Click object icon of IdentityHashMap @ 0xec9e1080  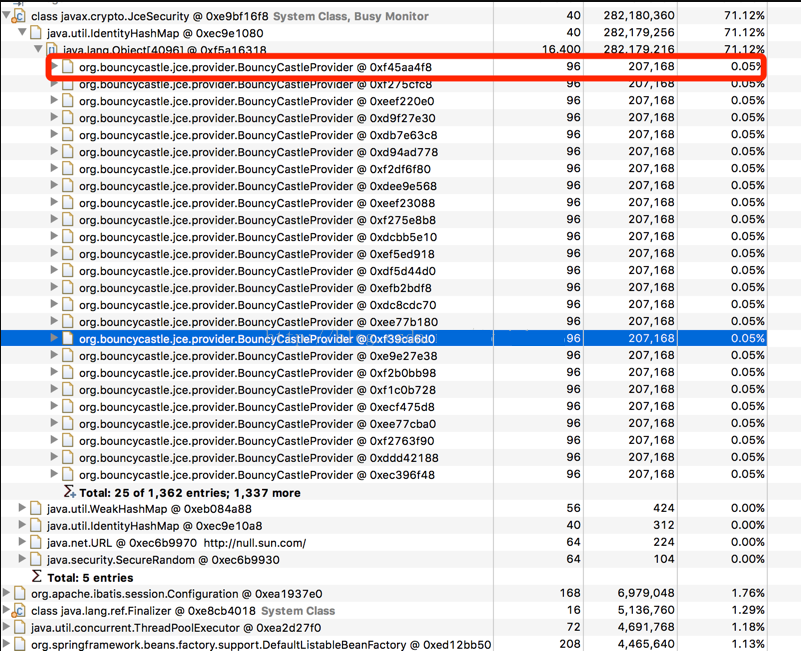36,33
